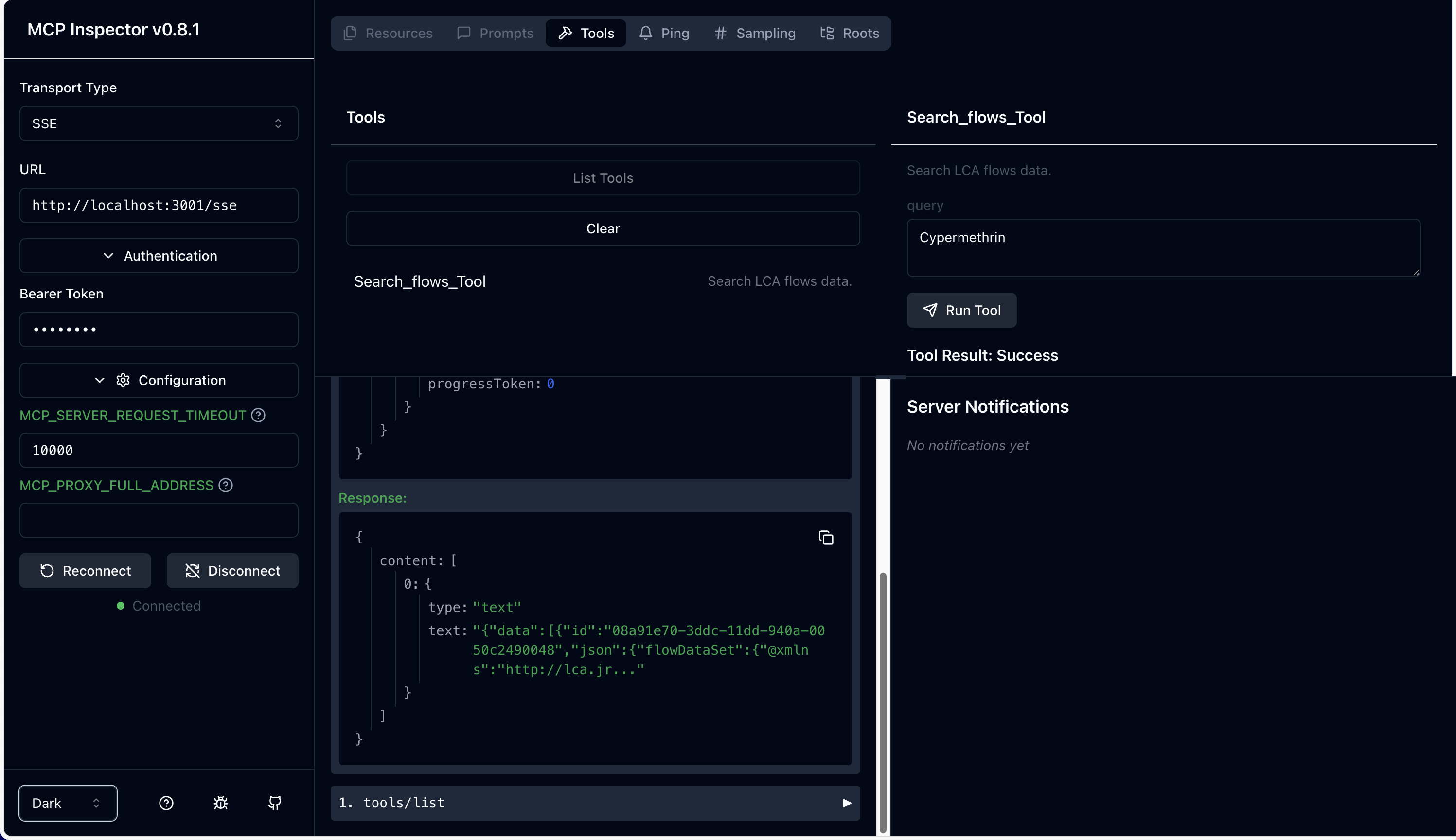
Task: Open the Dark theme selector
Action: pos(68,803)
